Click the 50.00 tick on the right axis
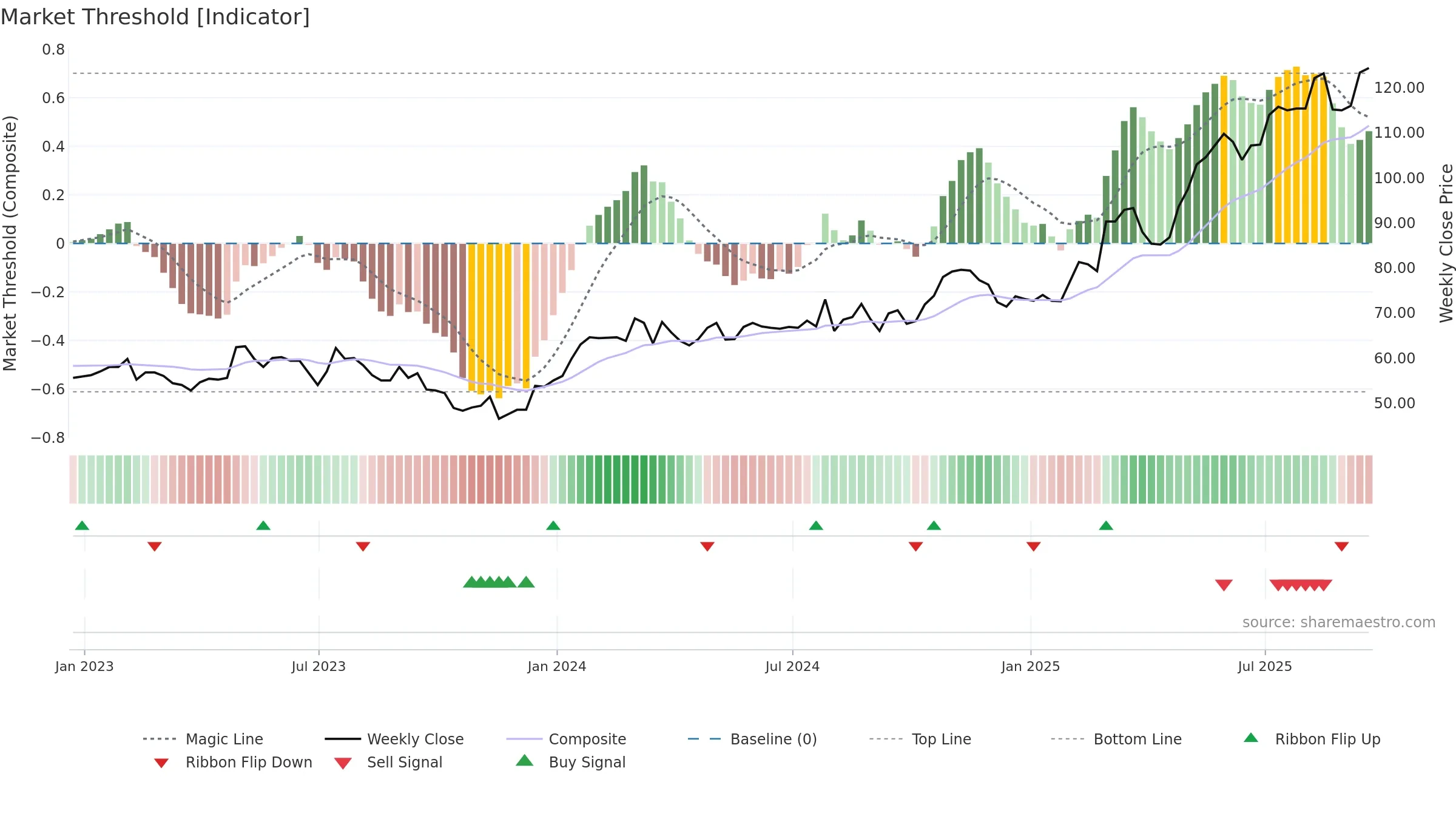This screenshot has width=1456, height=819. [1394, 403]
